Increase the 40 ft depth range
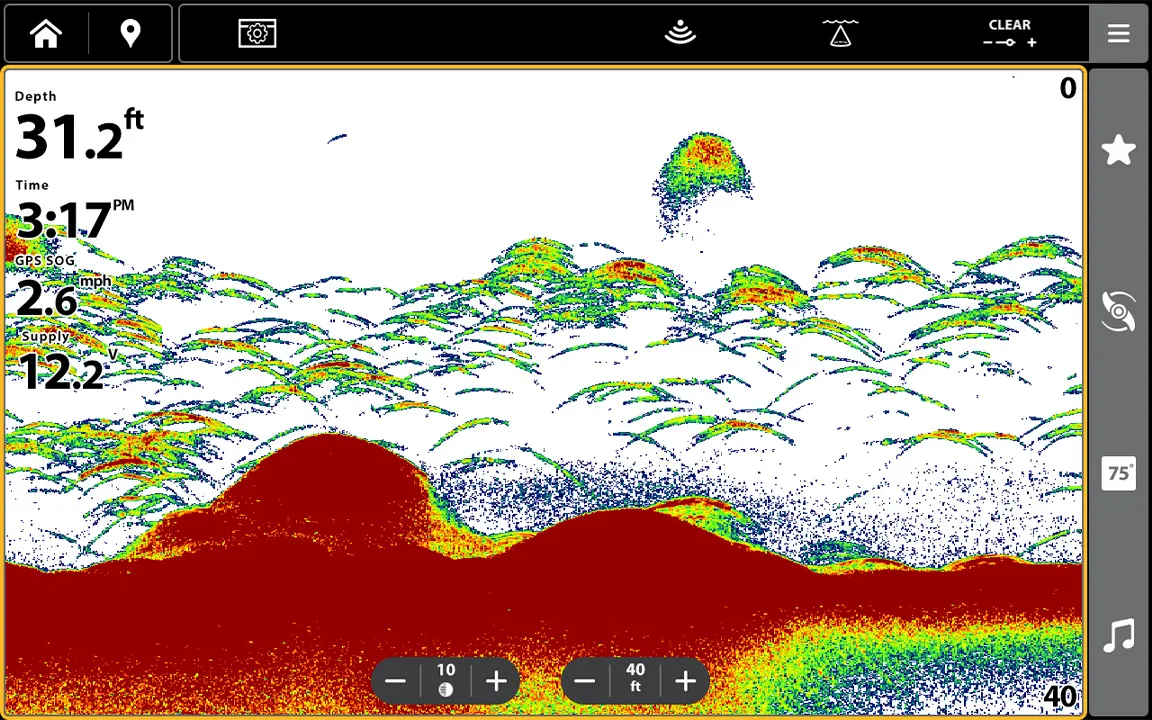1152x720 pixels. (685, 681)
